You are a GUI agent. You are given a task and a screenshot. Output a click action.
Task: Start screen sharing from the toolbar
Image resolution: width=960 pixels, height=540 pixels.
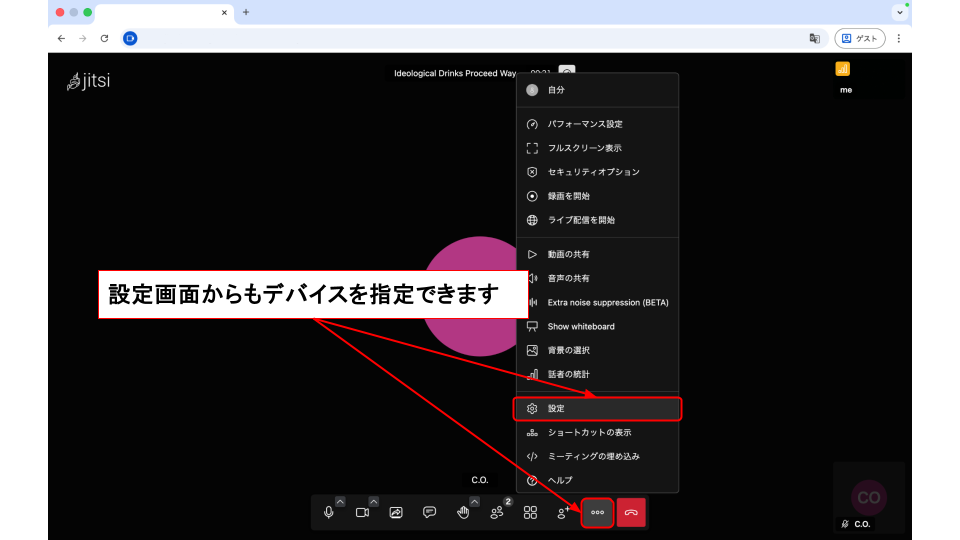tap(396, 512)
